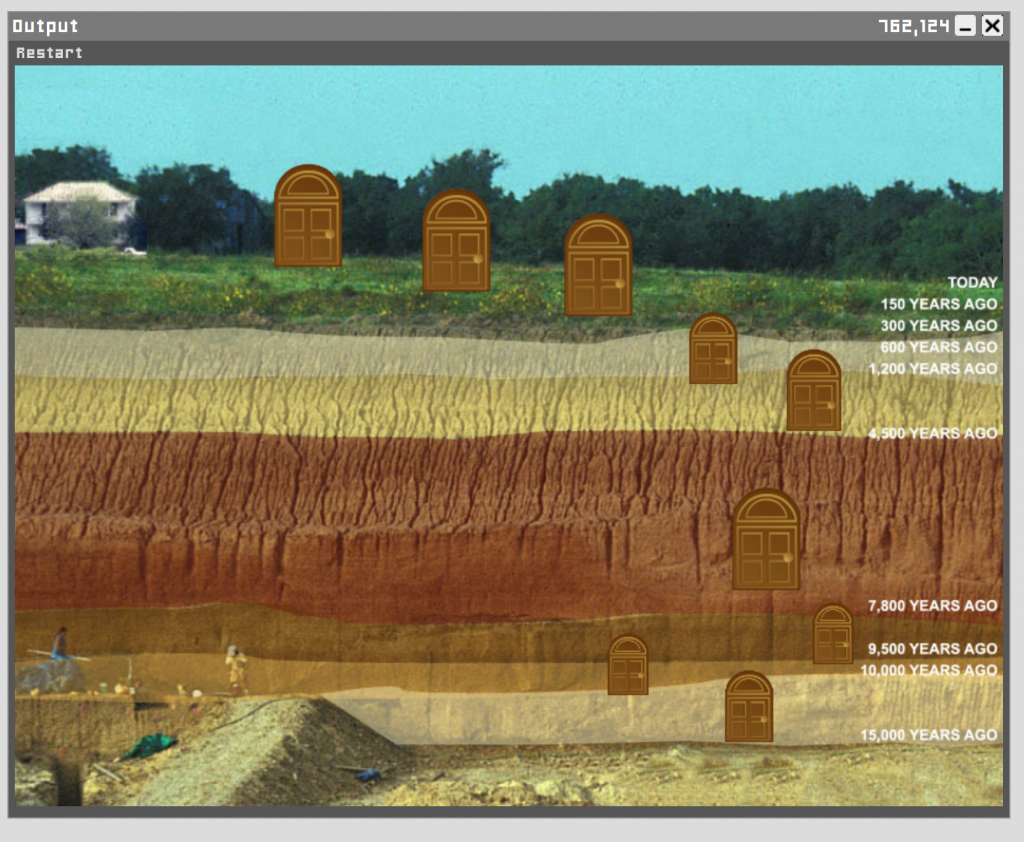Click the Output window title

45,26
